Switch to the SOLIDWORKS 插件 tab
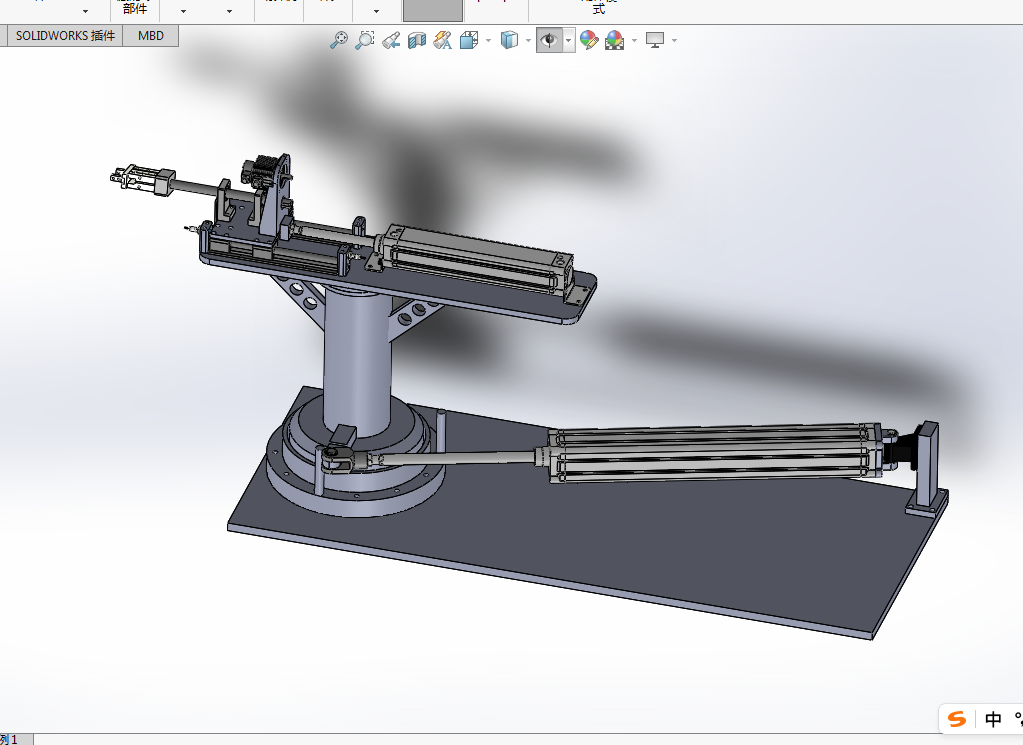The image size is (1023, 745). [65, 36]
